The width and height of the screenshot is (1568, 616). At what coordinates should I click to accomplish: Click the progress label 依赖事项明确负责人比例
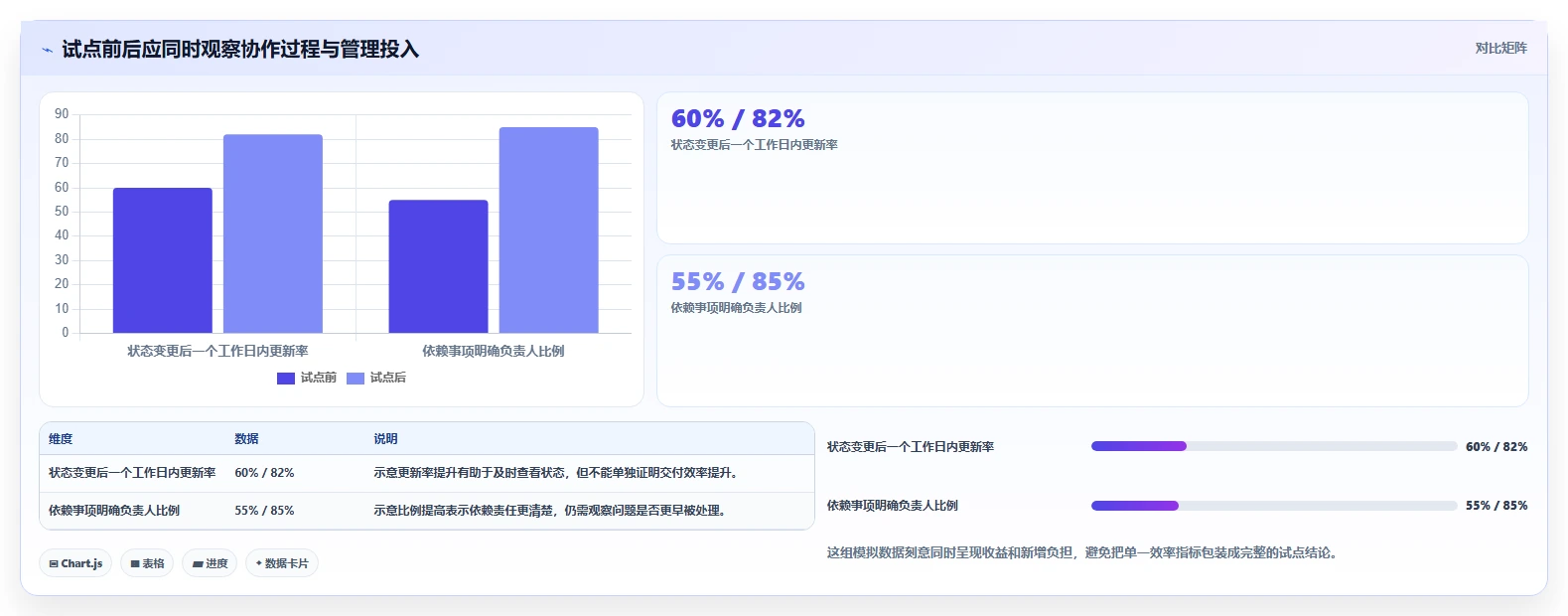click(893, 506)
